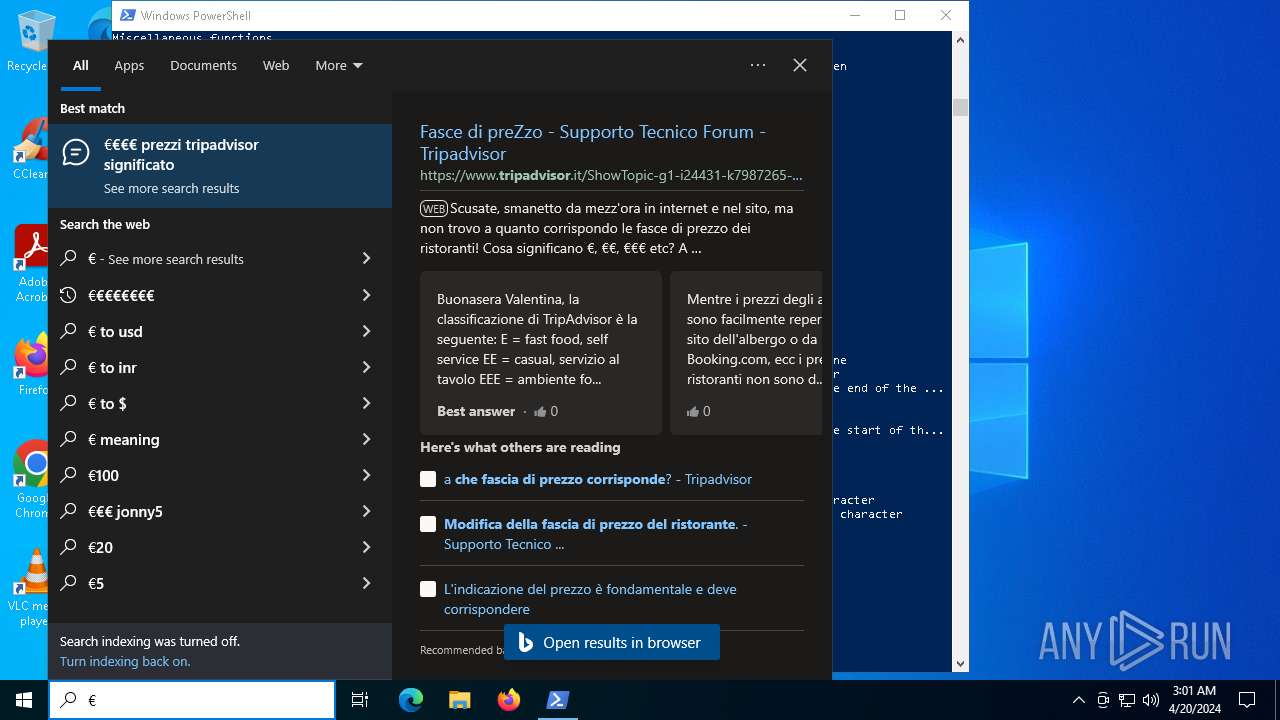Expand the '€ meaning' suggestion arrow

366,439
